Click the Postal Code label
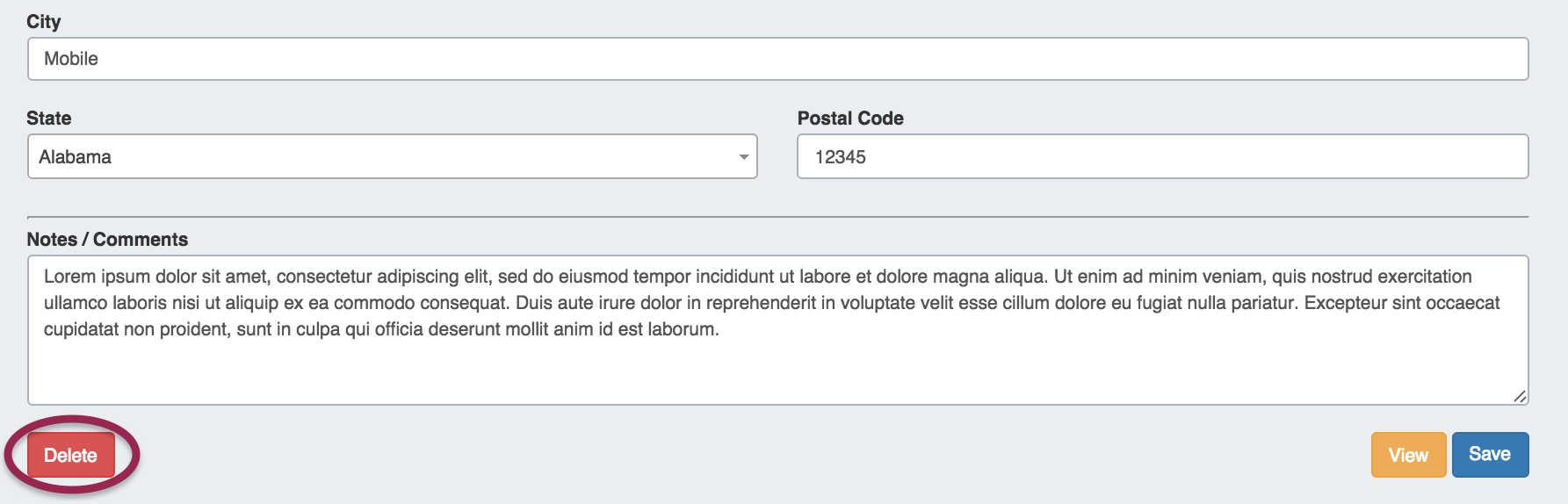1568x504 pixels. tap(850, 119)
